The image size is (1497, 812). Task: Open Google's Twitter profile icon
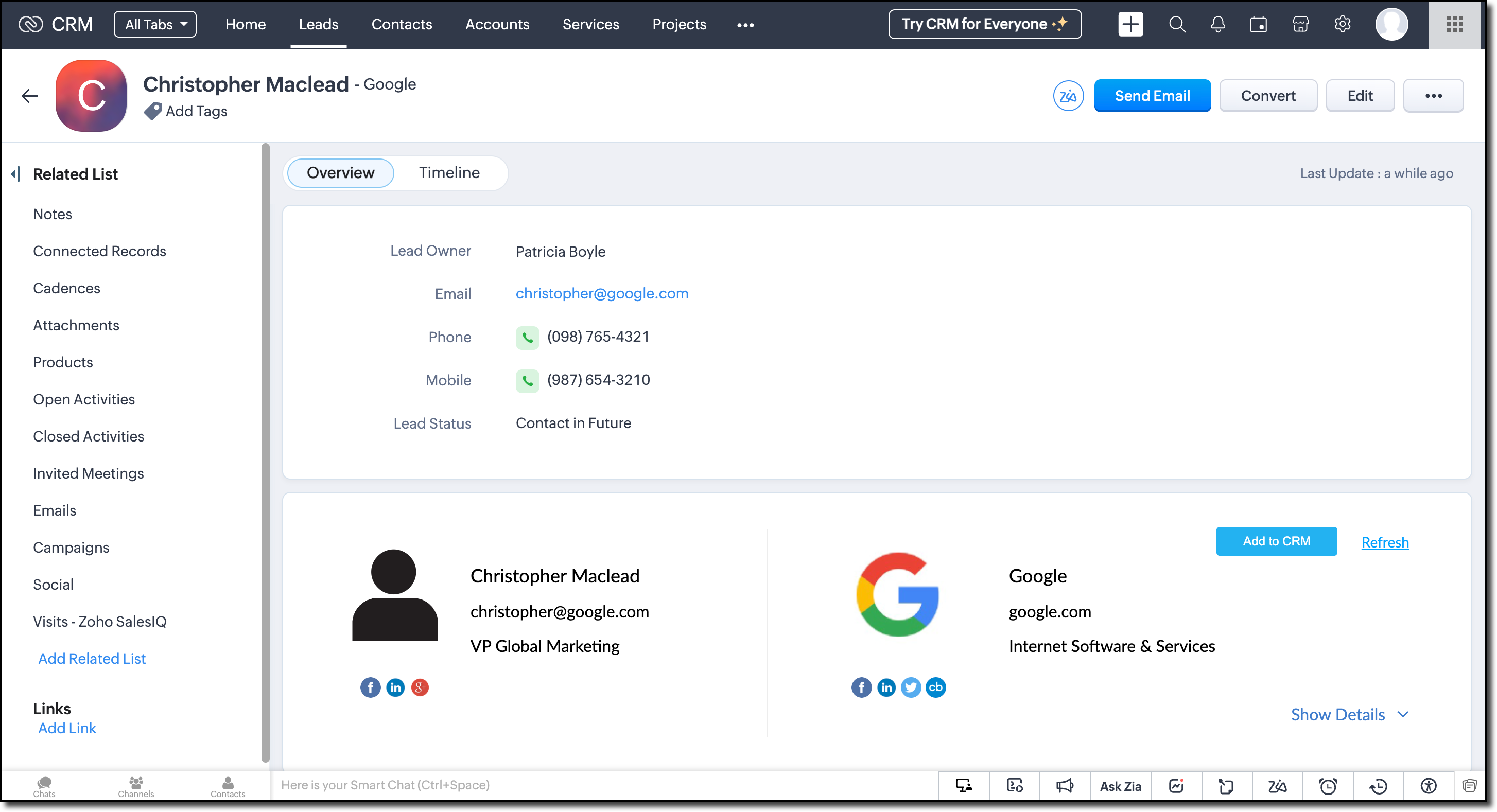pos(911,687)
